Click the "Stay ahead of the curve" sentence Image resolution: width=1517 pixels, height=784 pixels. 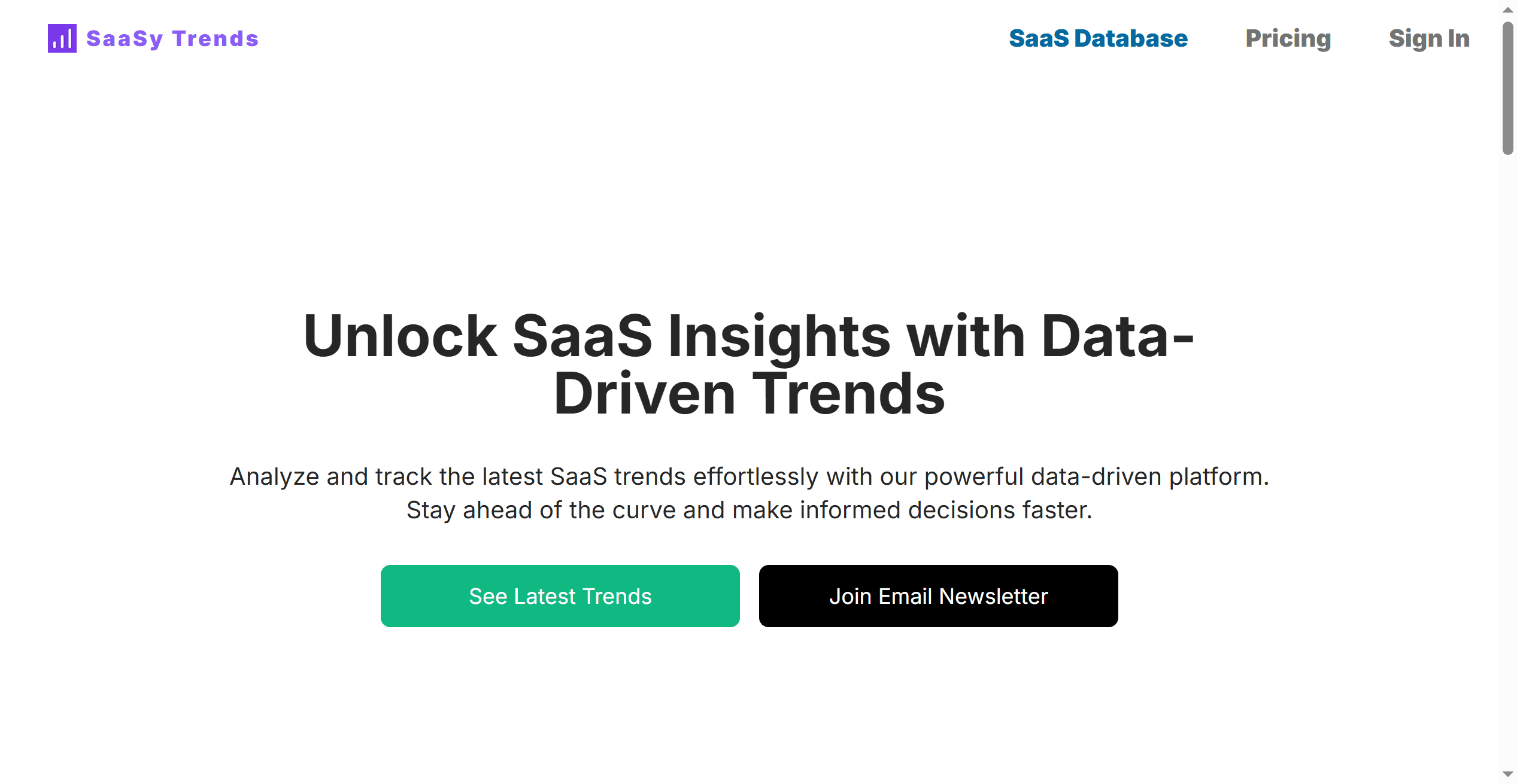[x=749, y=510]
